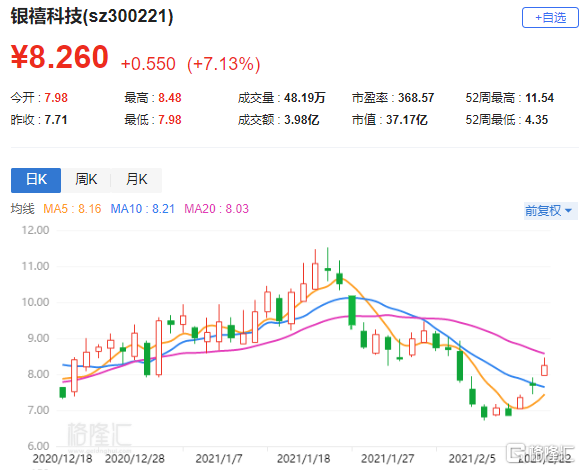This screenshot has width=581, height=470.
Task: Click the 52周最低 value 4.35
Action: (x=537, y=120)
